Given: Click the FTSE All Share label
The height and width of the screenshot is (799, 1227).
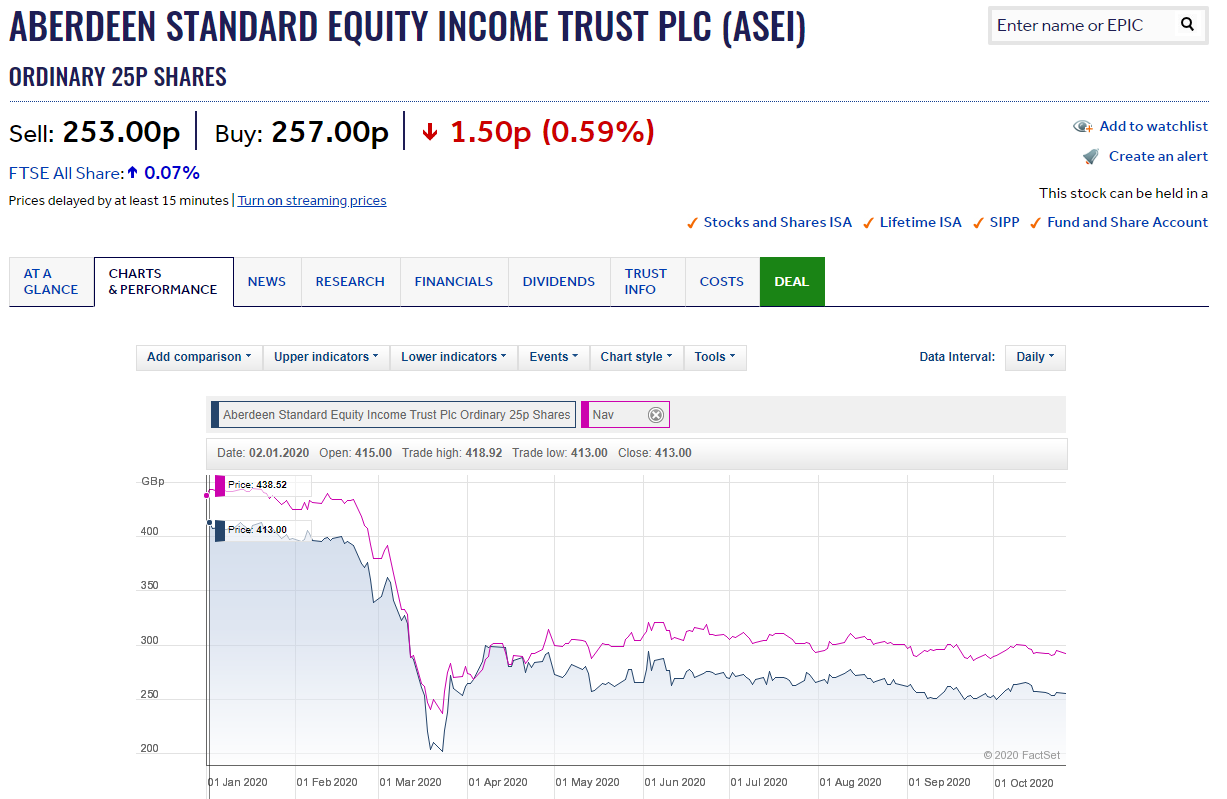Looking at the screenshot, I should [x=66, y=173].
